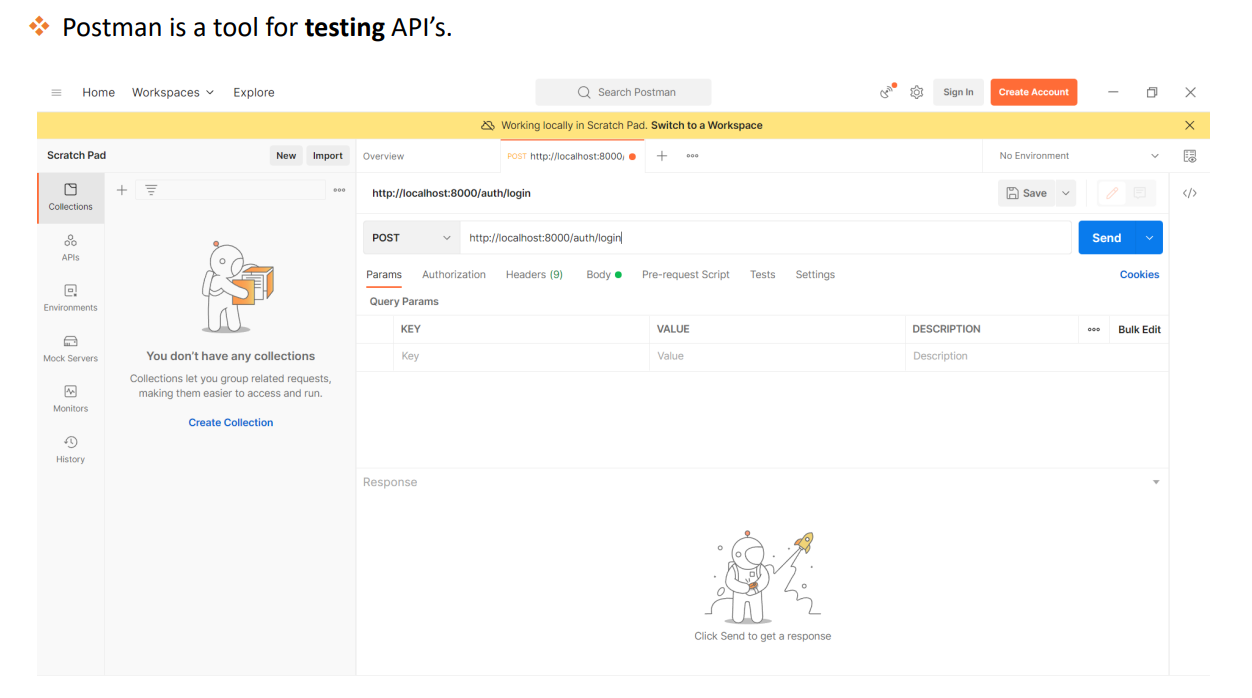Open the request Settings tab
Viewport: 1252px width, 698px height.
click(815, 274)
